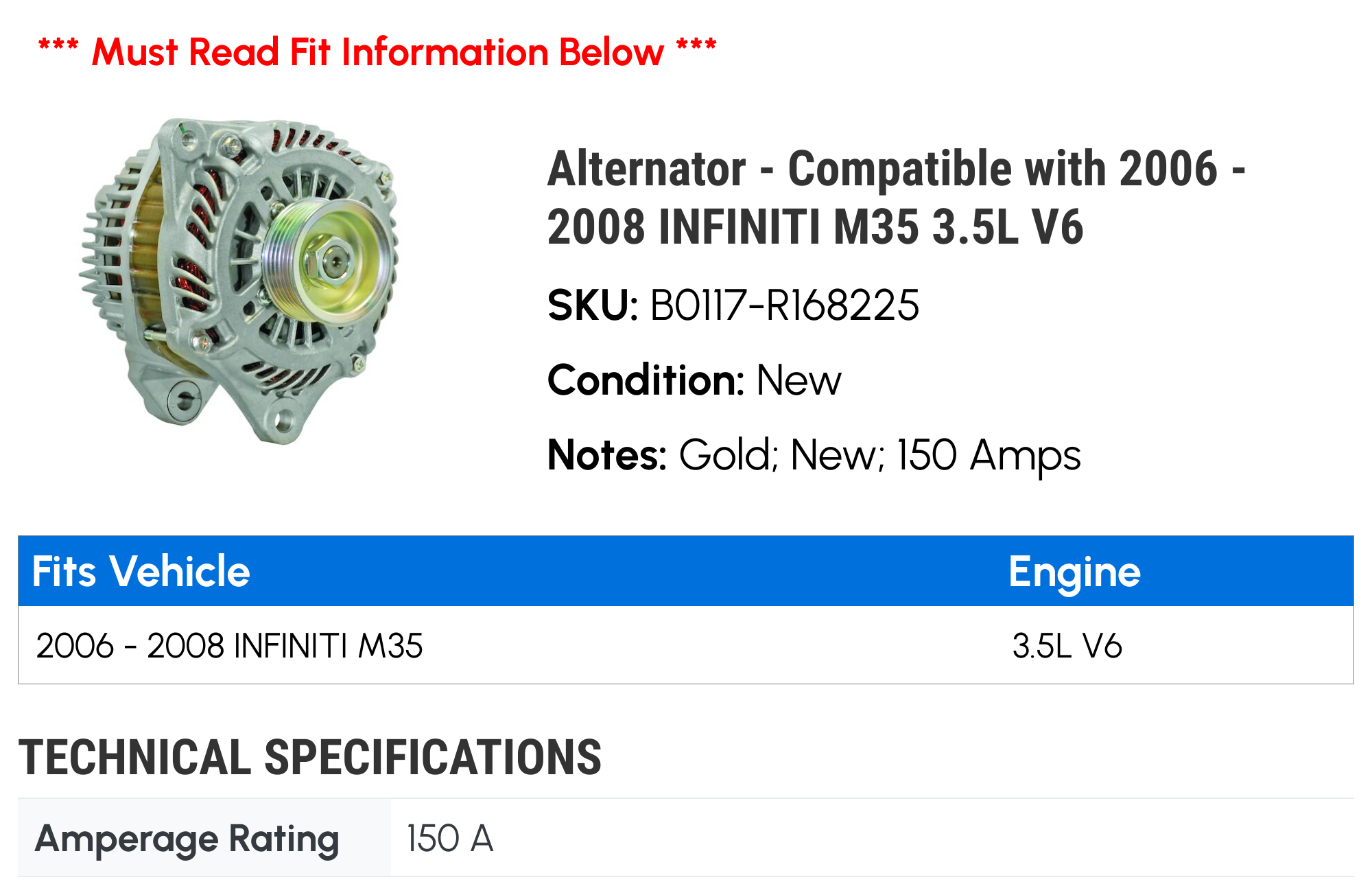This screenshot has height=895, width=1372.
Task: Select the notes text "Gold; New; 150 Amps"
Action: 879,455
